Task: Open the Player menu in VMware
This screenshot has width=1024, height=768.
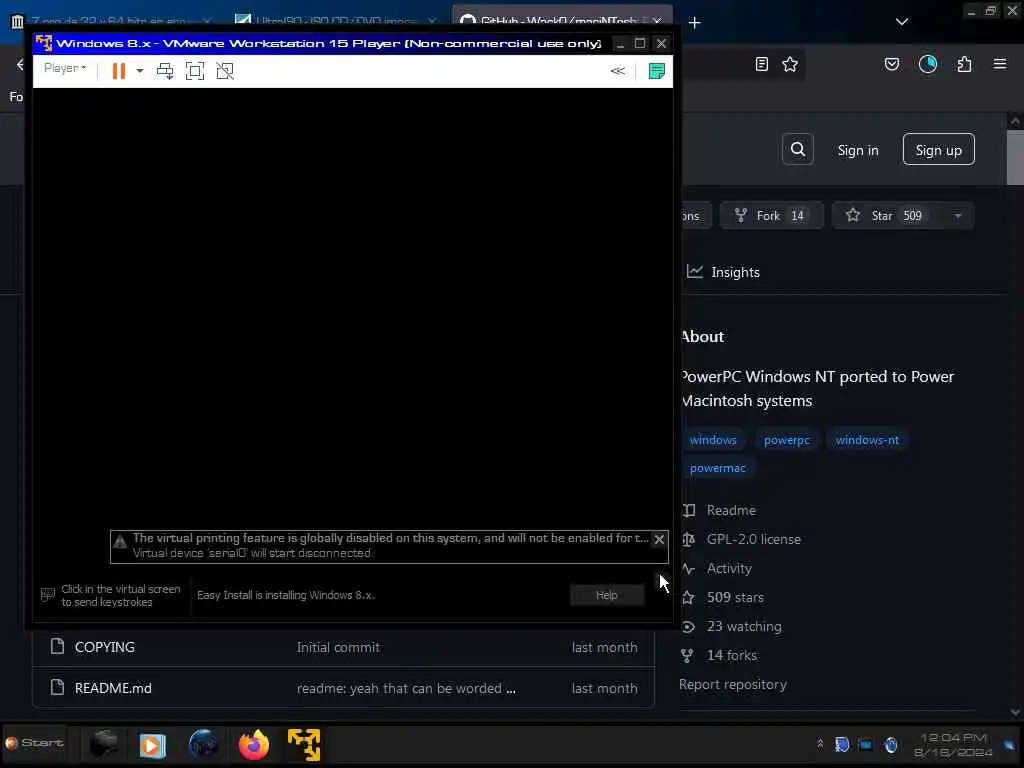Action: 65,69
